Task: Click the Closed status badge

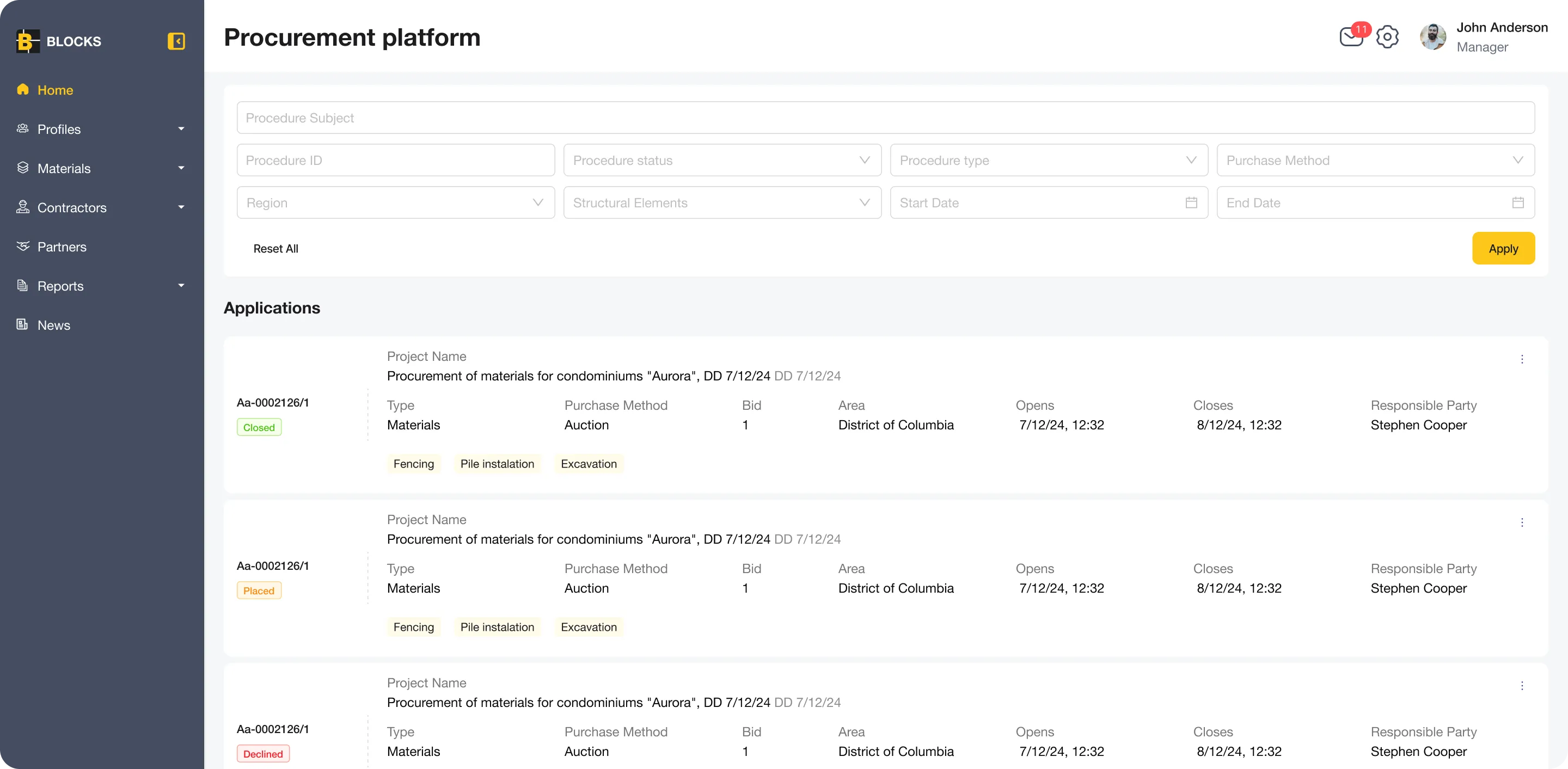Action: [x=259, y=427]
